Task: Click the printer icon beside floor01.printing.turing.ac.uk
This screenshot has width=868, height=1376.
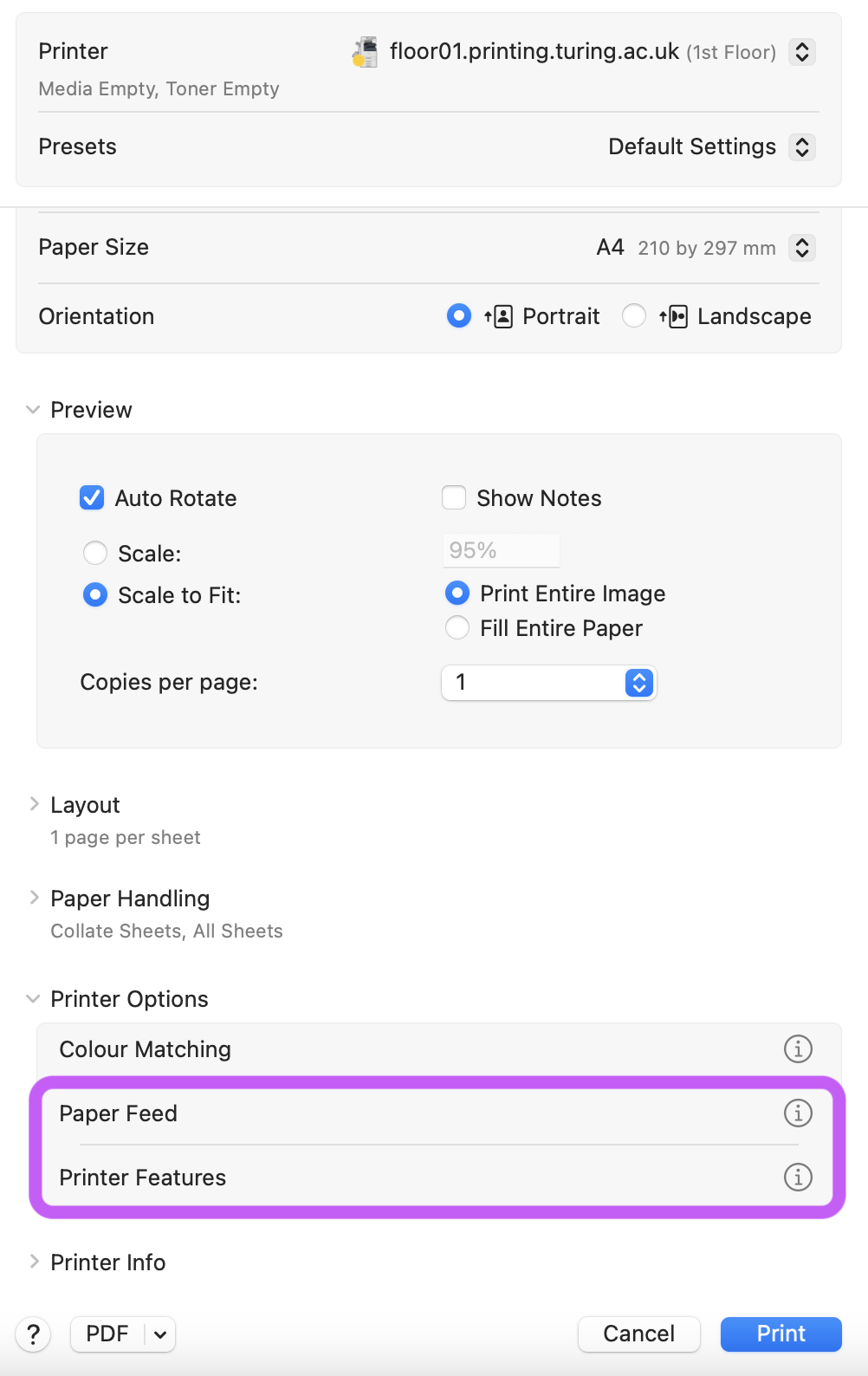Action: pyautogui.click(x=364, y=52)
